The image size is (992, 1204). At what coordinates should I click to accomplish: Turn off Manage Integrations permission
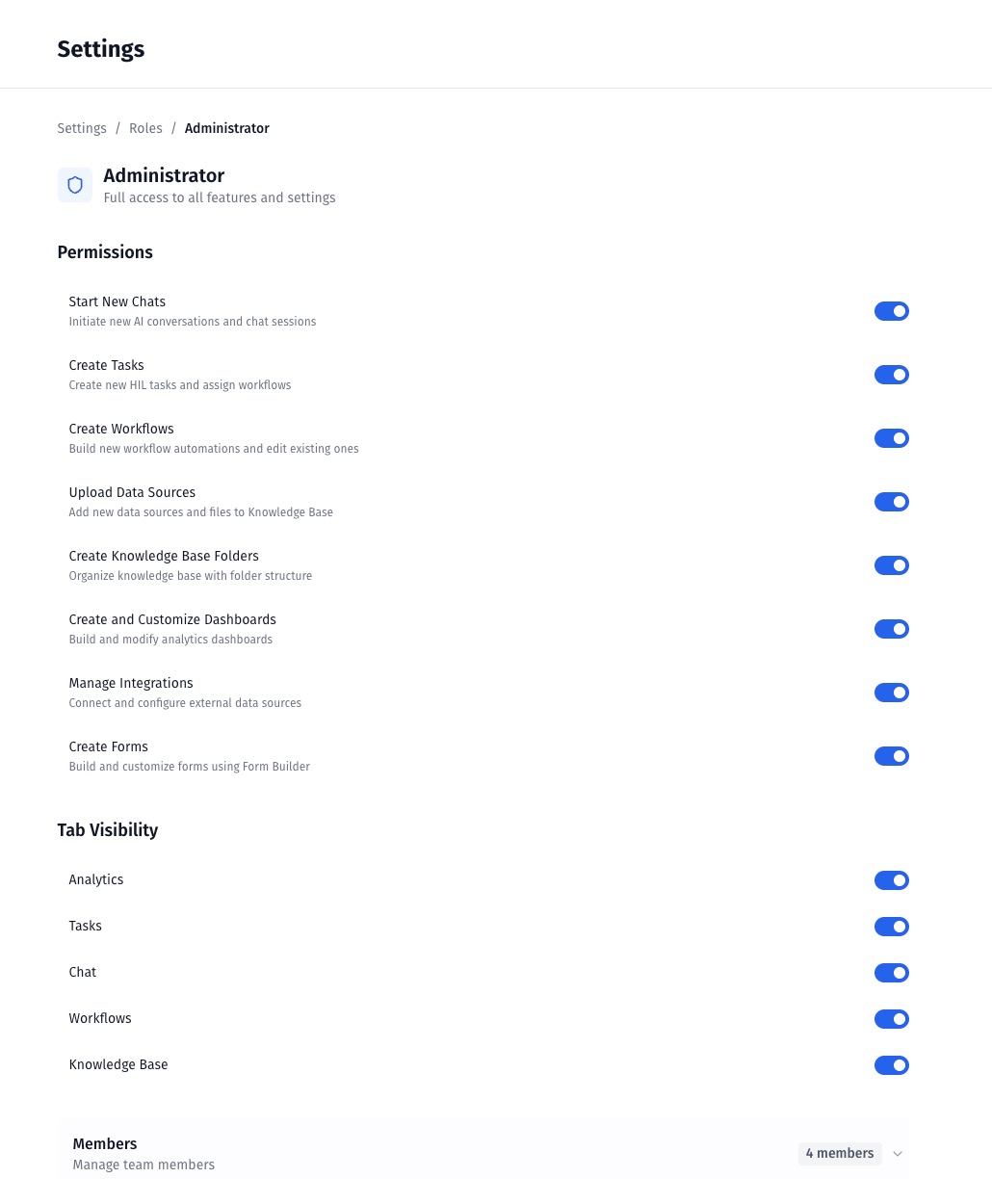pyautogui.click(x=891, y=693)
